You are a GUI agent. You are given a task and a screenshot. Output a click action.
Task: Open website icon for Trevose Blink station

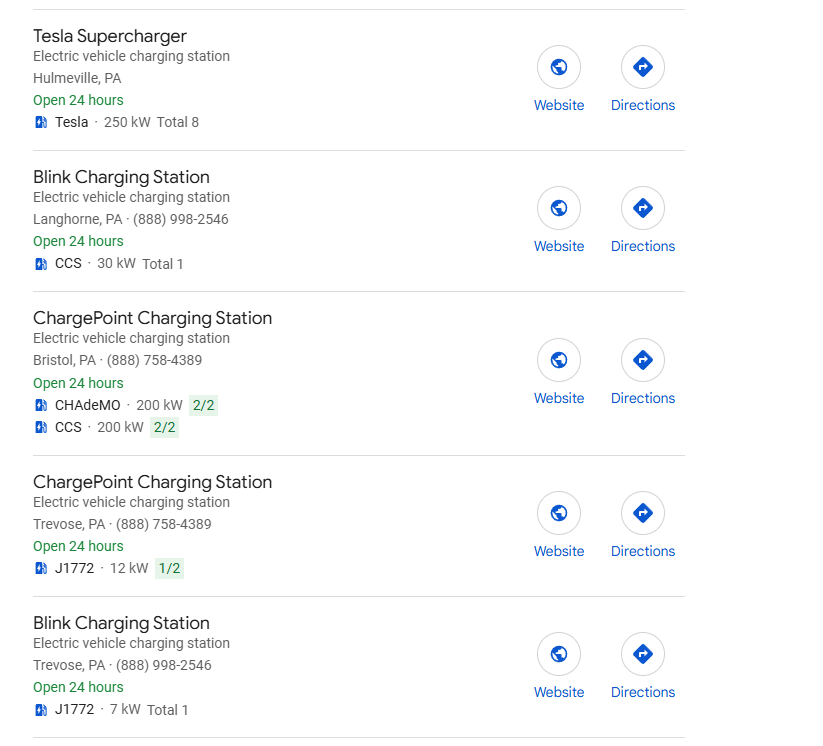point(558,654)
